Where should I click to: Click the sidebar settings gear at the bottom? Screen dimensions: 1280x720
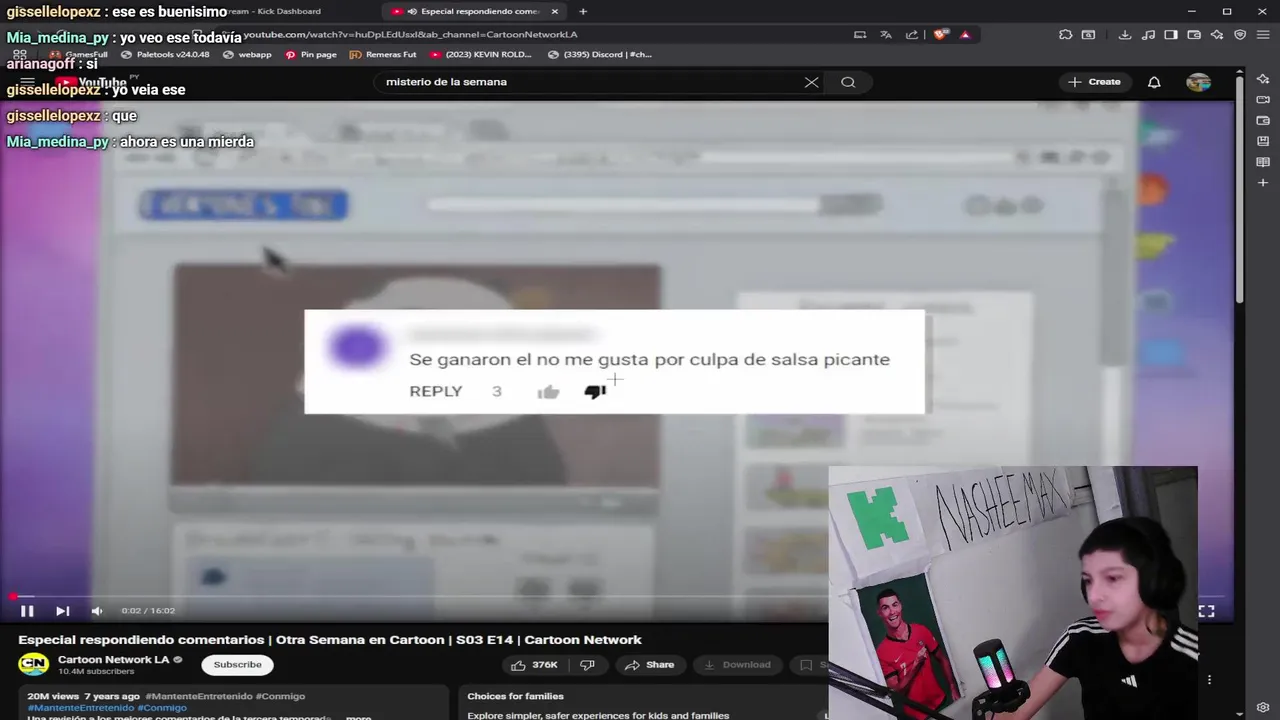tap(1263, 708)
